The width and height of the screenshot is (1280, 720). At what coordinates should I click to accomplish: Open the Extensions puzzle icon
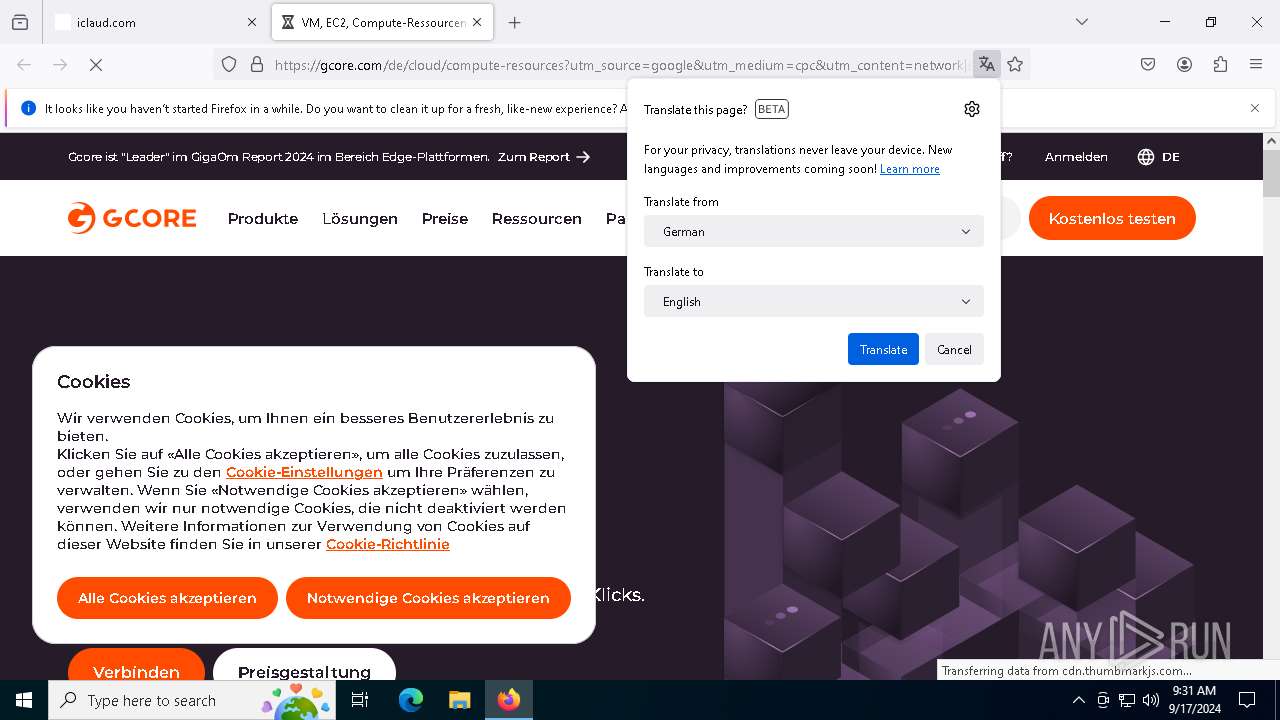pos(1220,64)
